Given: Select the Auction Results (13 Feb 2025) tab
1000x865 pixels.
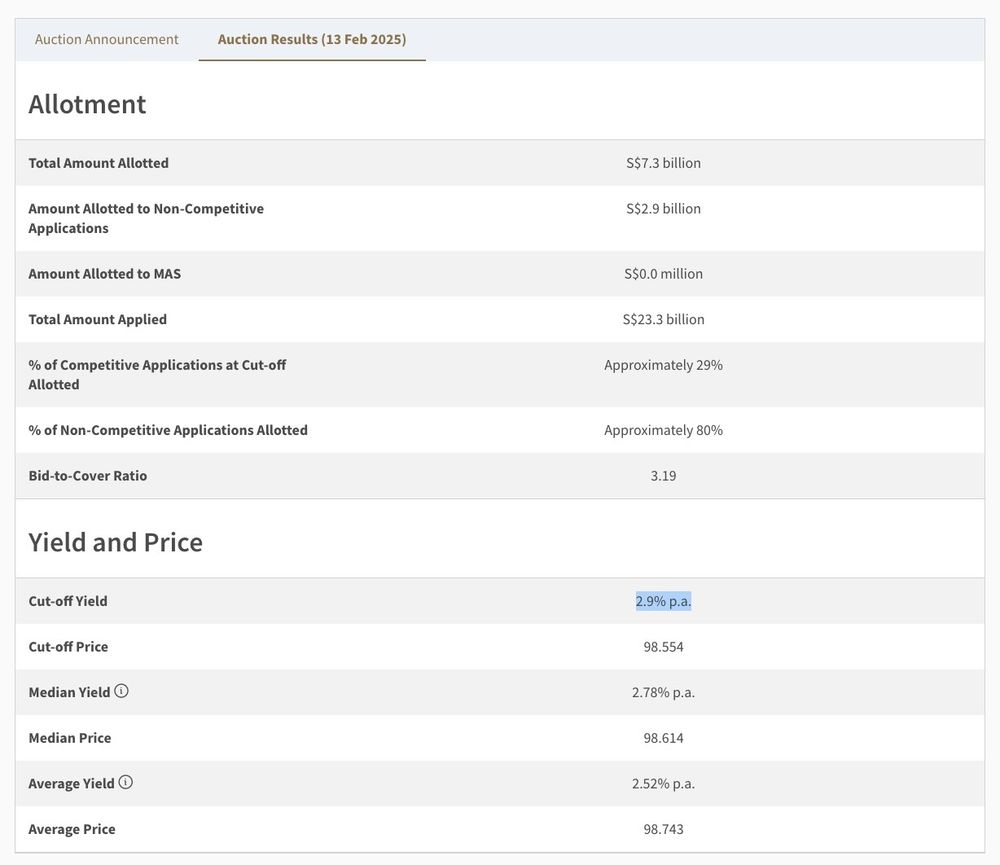Looking at the screenshot, I should [312, 39].
